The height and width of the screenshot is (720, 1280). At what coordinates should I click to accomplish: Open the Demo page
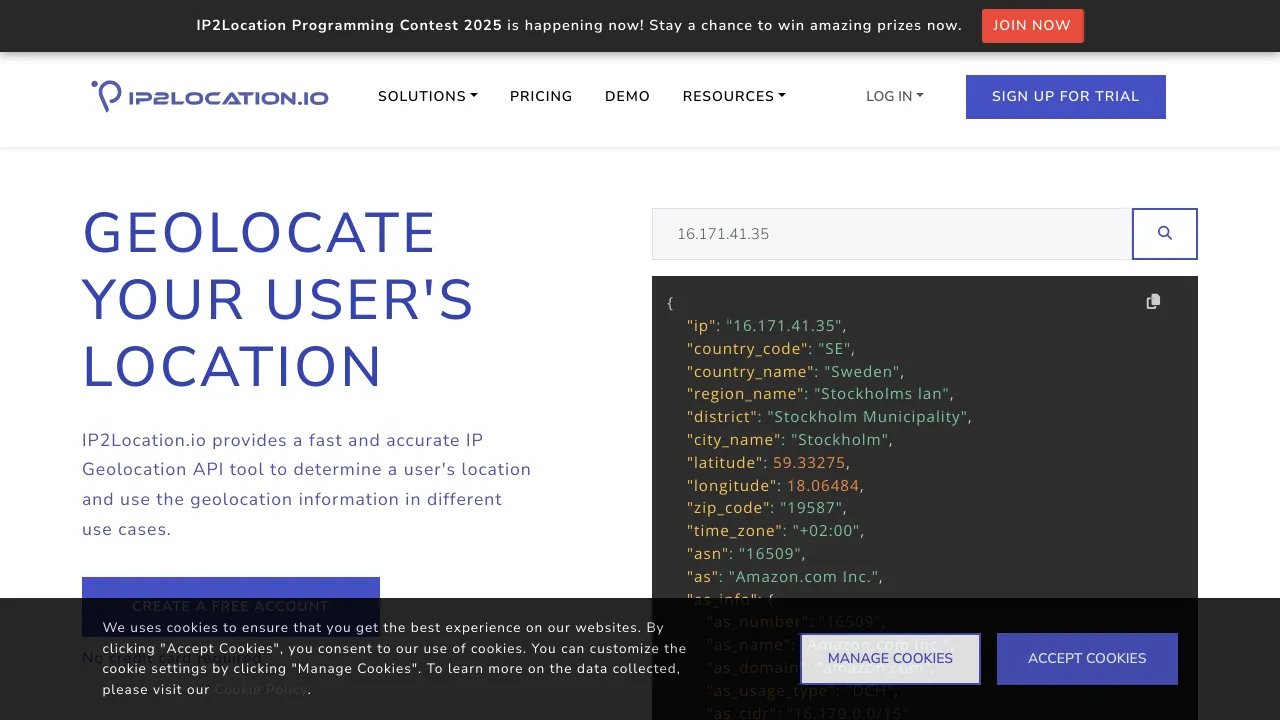click(627, 96)
